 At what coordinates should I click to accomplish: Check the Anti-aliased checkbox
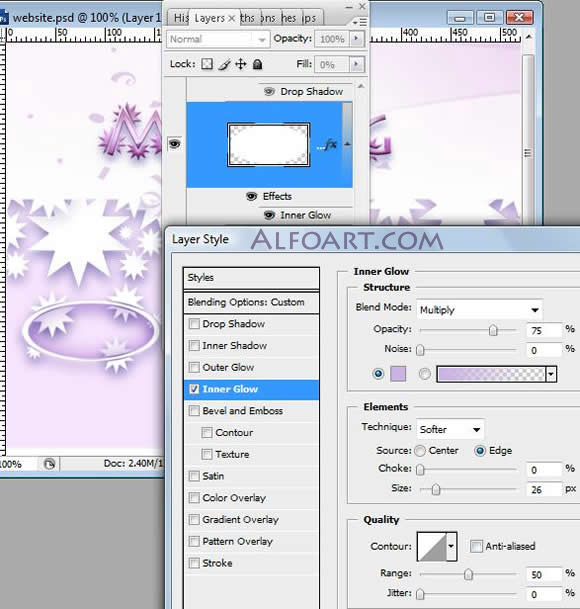point(476,546)
